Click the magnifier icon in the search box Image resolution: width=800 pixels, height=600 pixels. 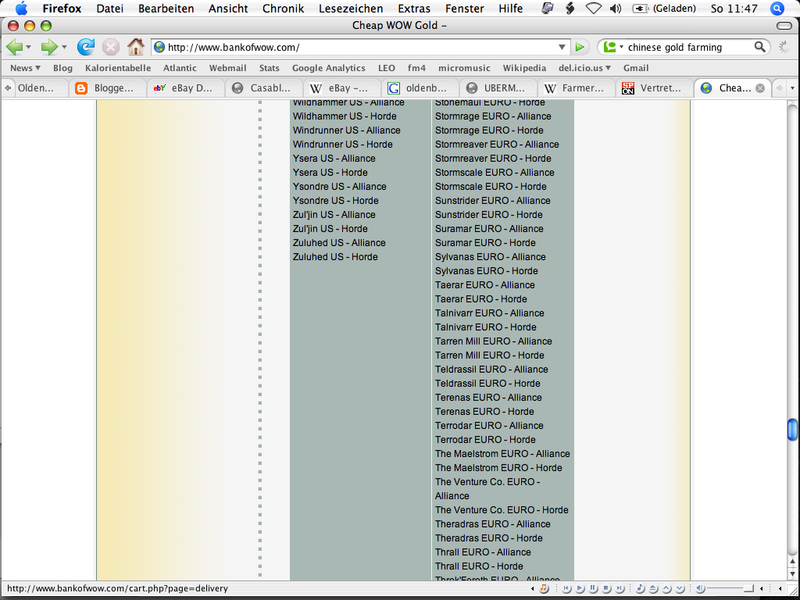click(760, 47)
